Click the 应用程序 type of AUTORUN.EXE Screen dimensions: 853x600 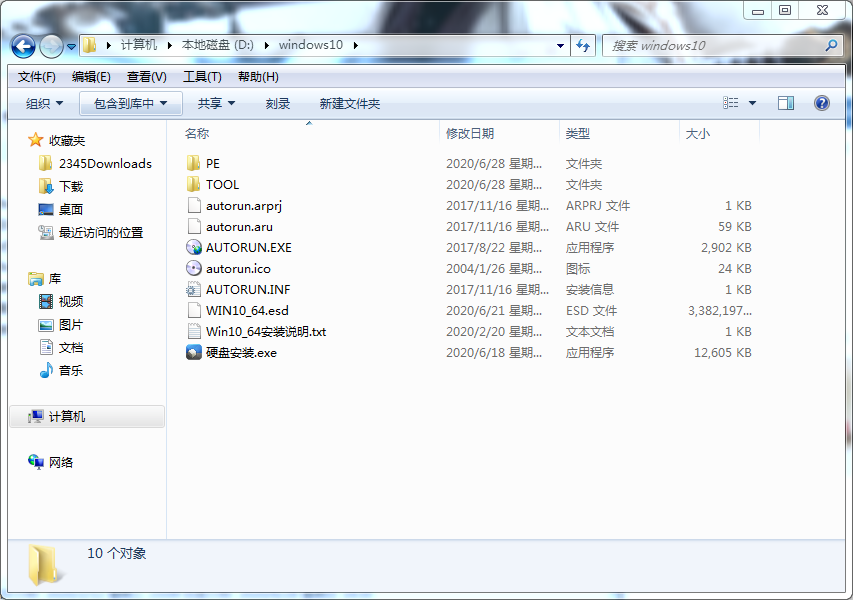pyautogui.click(x=590, y=248)
